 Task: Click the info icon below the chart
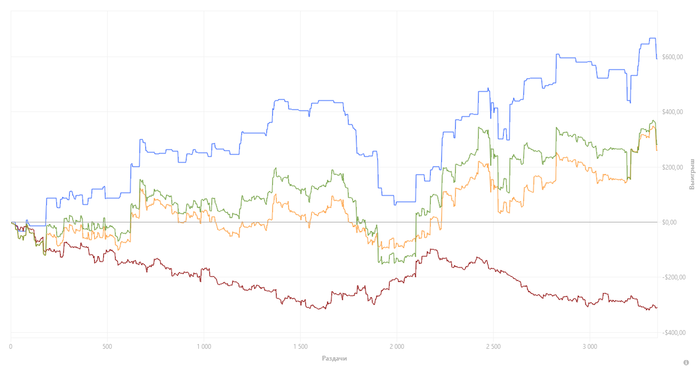click(x=686, y=363)
